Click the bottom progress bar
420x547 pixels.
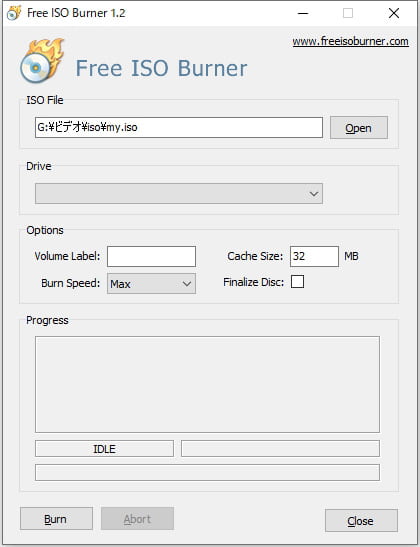207,472
